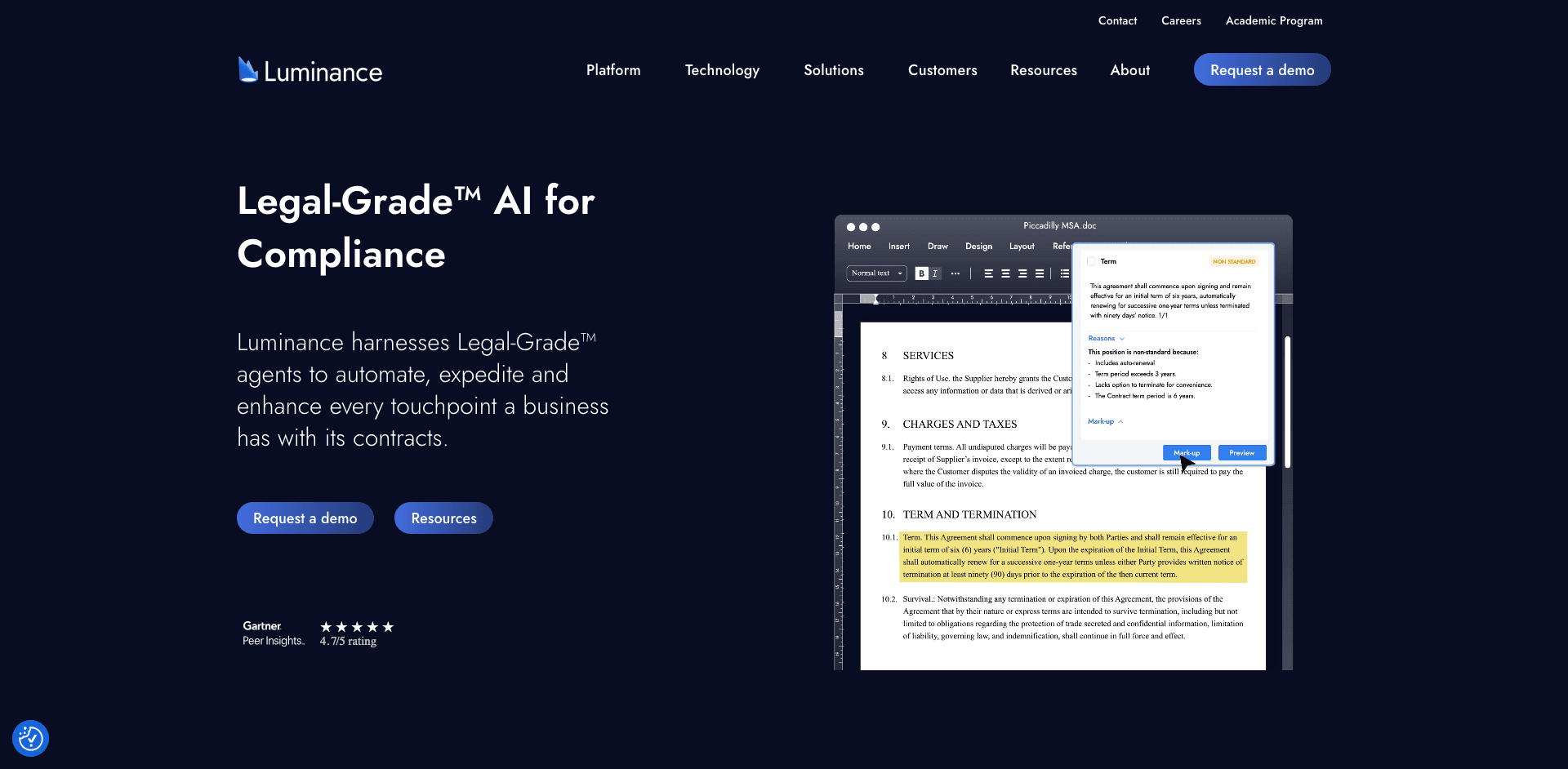The height and width of the screenshot is (769, 1568).
Task: Click the Gartner Peer Insights logo
Action: [273, 633]
